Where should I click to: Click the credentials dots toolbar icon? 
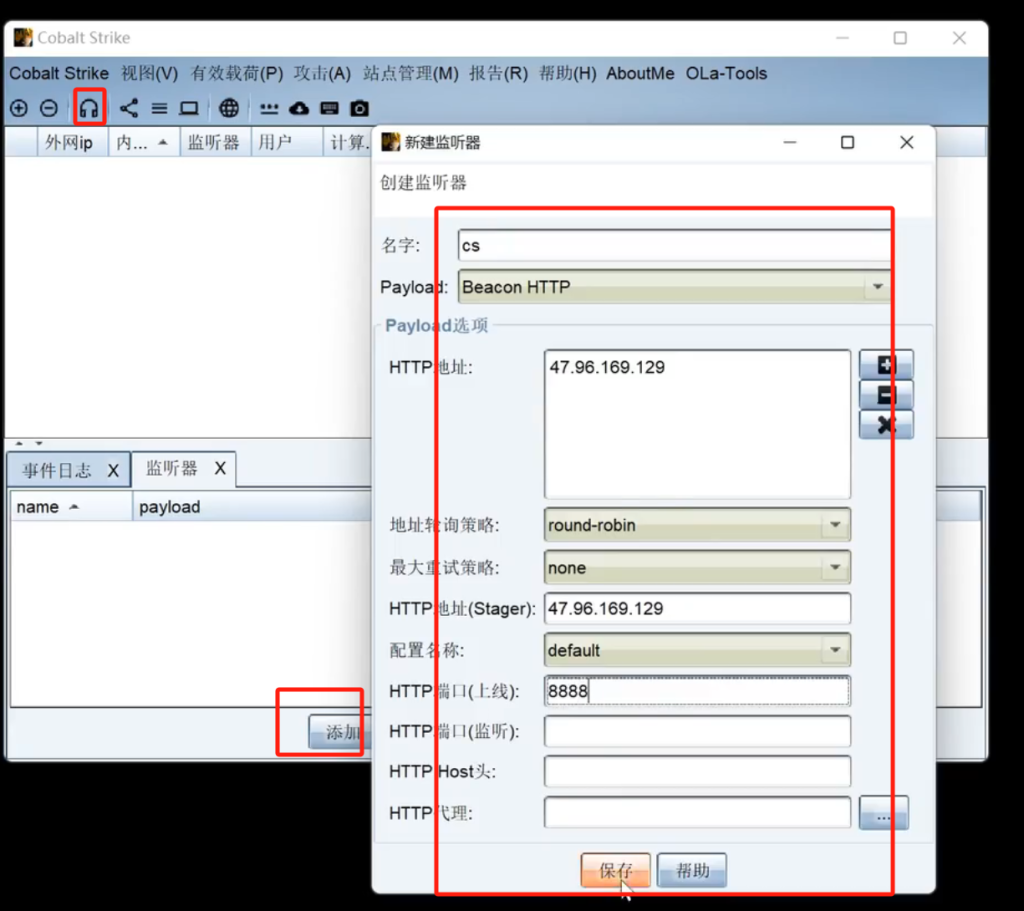269,108
